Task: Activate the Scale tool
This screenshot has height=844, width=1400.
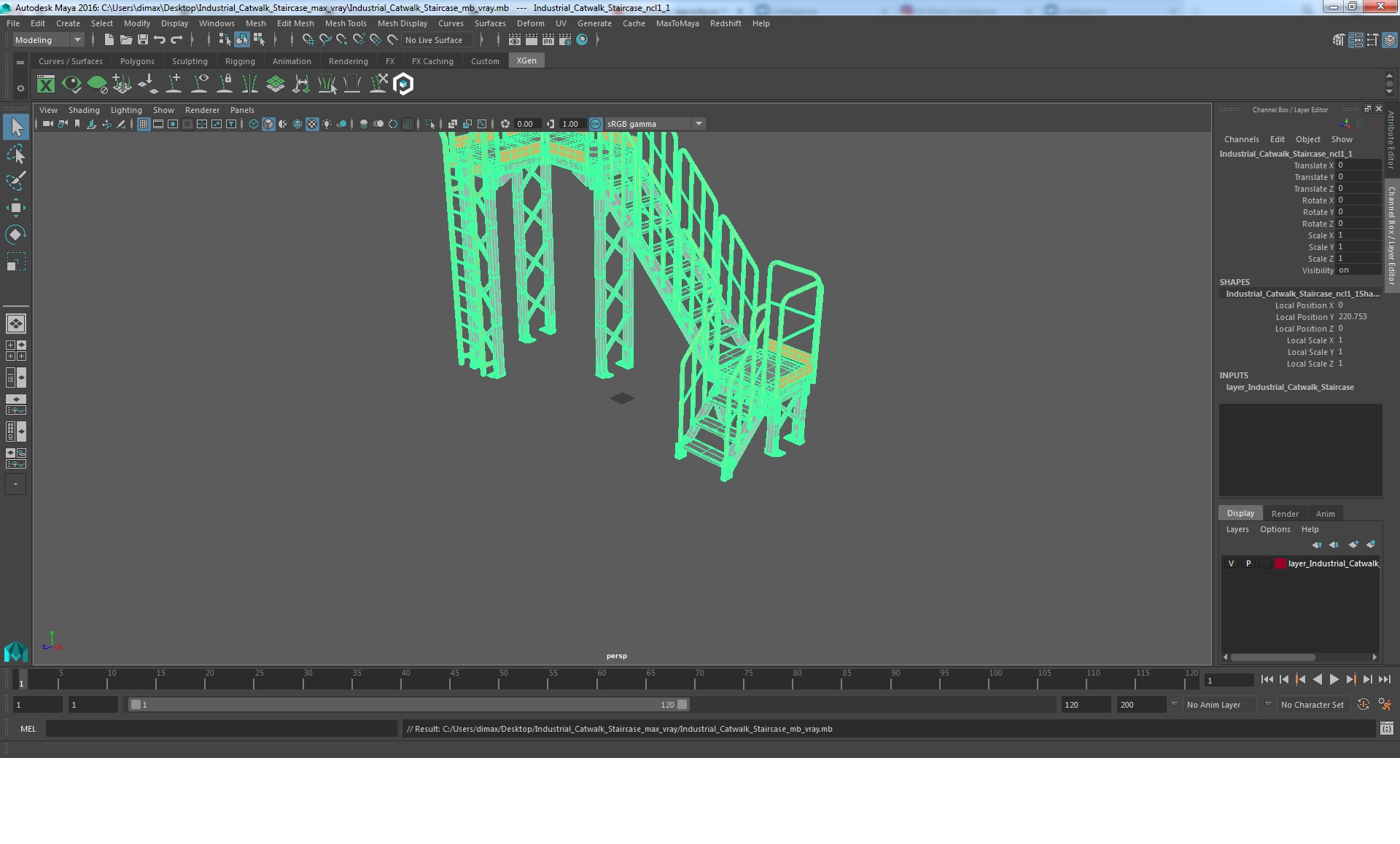Action: [x=15, y=262]
